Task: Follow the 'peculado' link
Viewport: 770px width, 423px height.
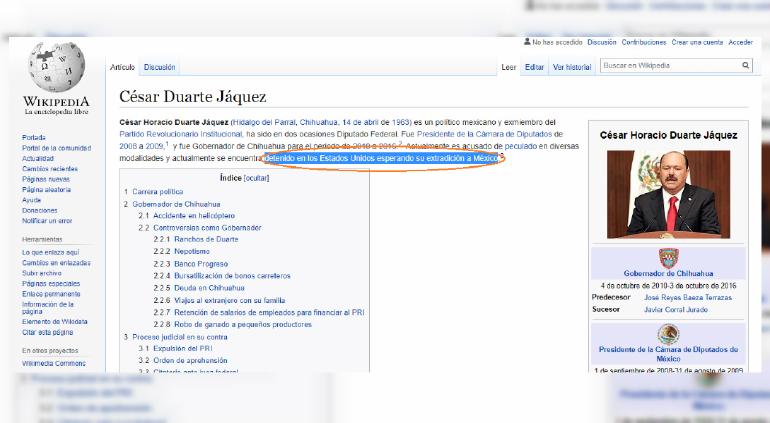Action: [521, 146]
